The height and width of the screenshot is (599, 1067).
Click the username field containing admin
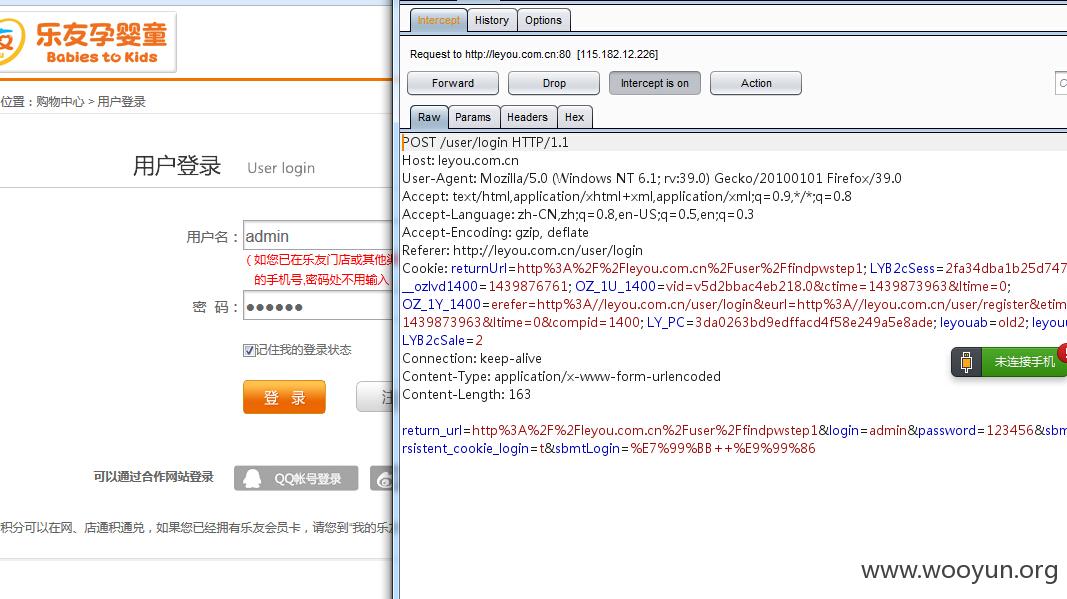[x=318, y=236]
